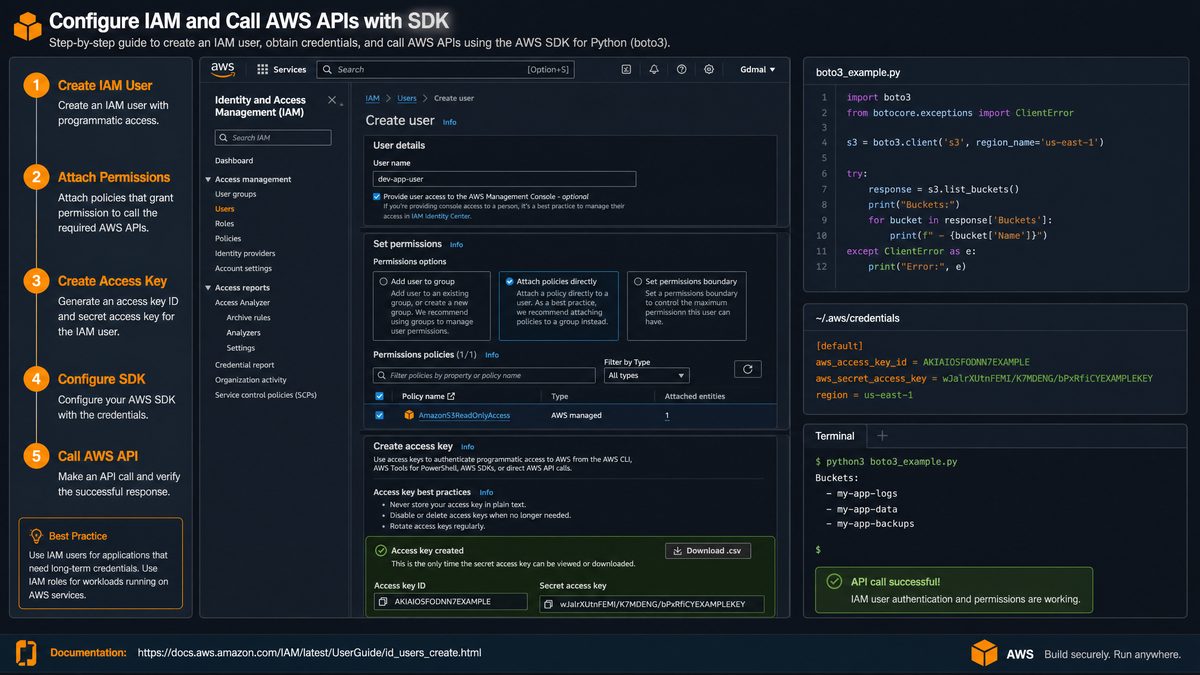Click the Users breadcrumb link

coord(407,98)
